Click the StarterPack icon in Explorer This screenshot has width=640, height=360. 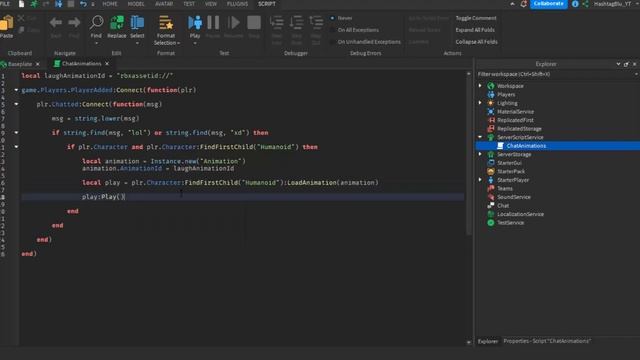(x=491, y=171)
